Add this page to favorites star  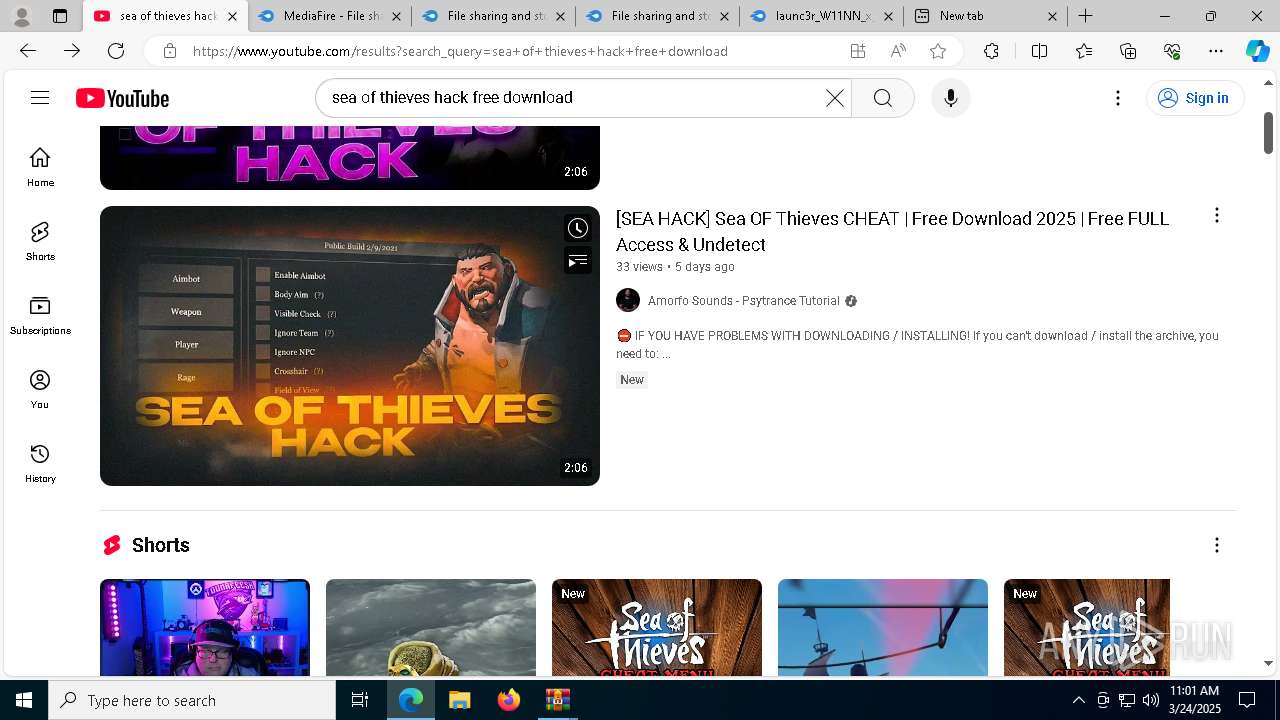point(938,51)
